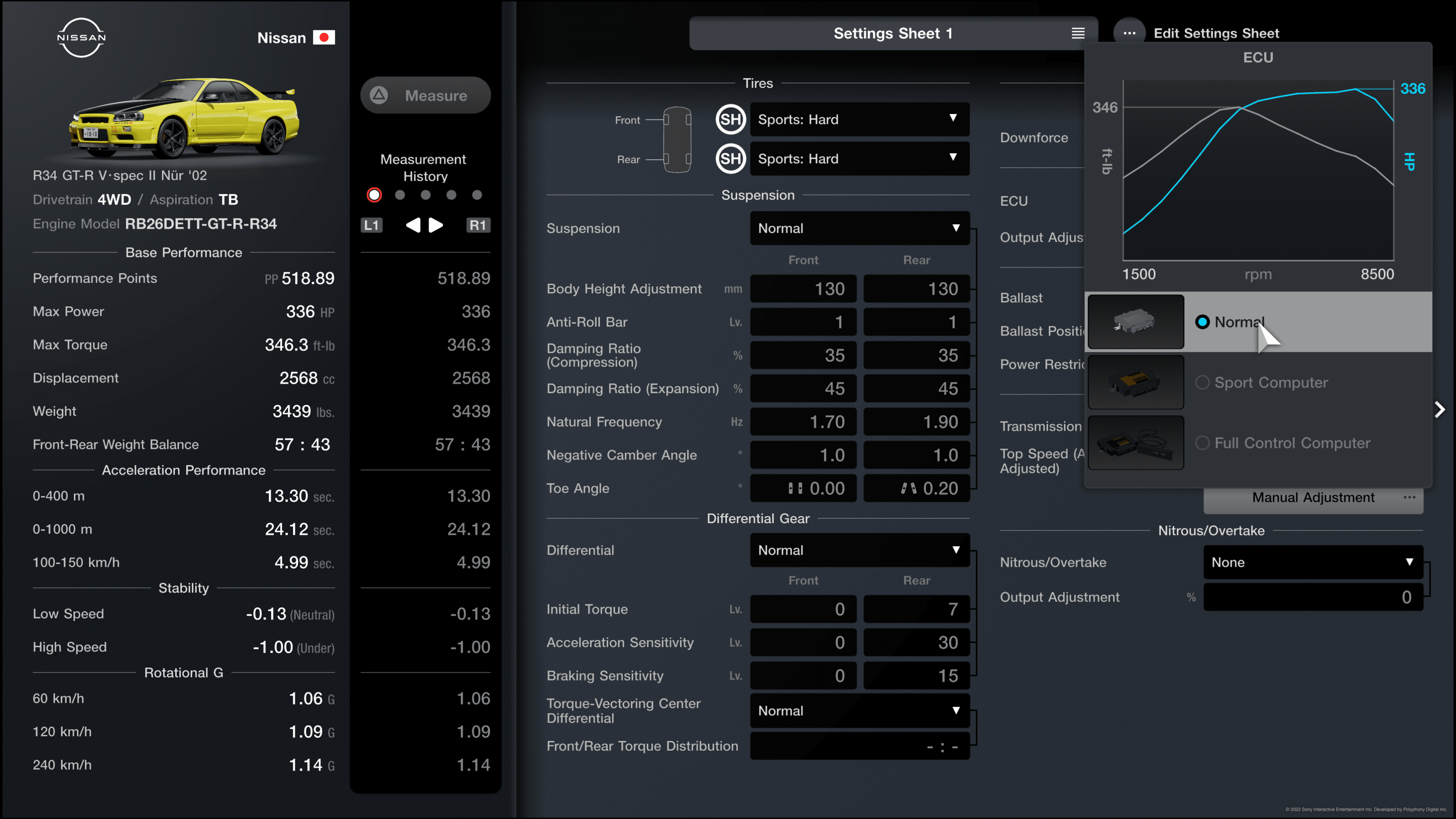Screen dimensions: 1456x819
Task: Edit rear Body Height Adjustment value
Action: point(916,289)
